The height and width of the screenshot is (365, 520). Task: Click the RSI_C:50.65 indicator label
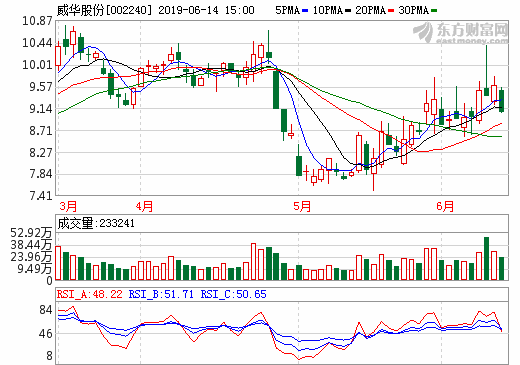(234, 295)
